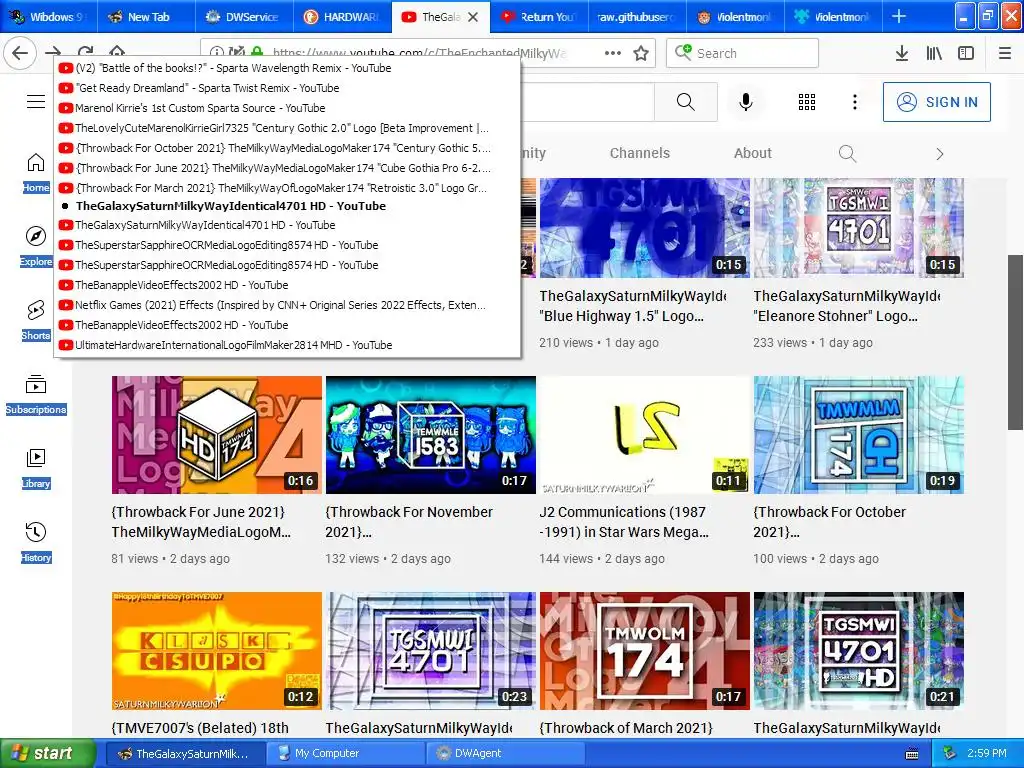This screenshot has height=768, width=1024.
Task: Switch to the Return You browser tab
Action: point(539,17)
